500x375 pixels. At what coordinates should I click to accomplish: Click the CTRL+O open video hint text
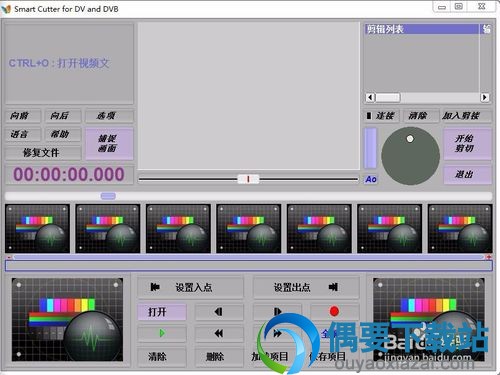(59, 63)
